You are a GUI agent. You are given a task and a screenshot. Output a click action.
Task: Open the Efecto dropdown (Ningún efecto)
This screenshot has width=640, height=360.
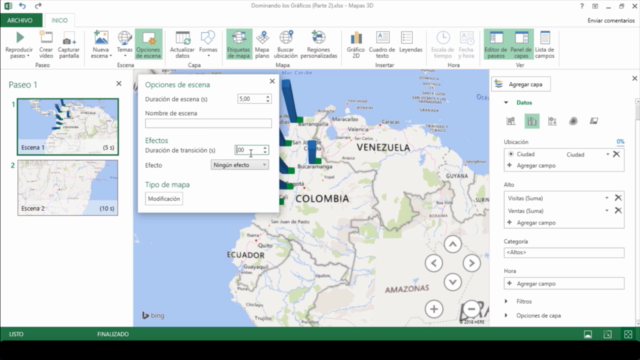(240, 165)
